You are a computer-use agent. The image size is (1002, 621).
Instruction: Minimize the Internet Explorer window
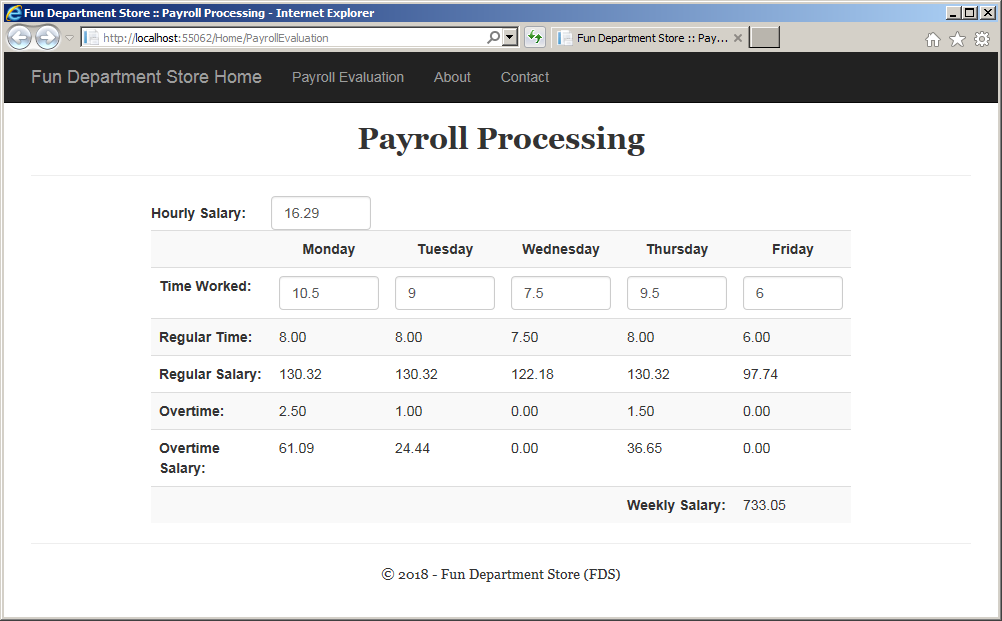953,13
